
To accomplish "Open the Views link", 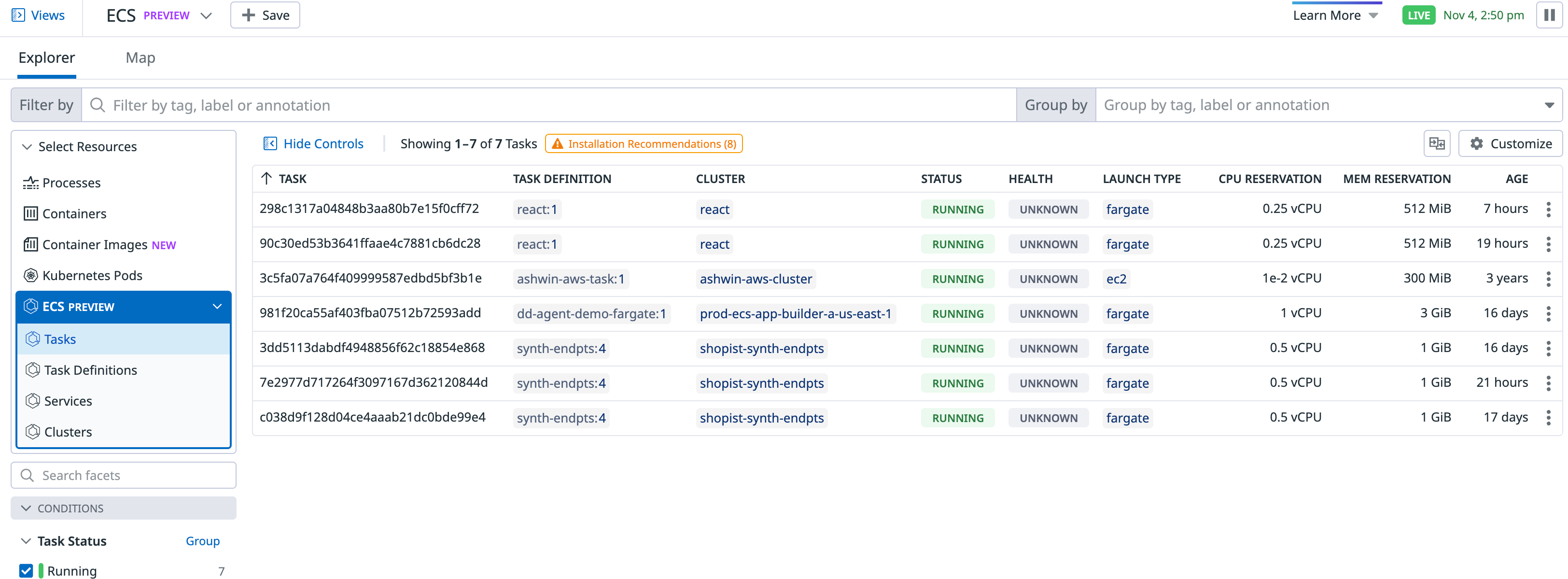I will pyautogui.click(x=47, y=15).
